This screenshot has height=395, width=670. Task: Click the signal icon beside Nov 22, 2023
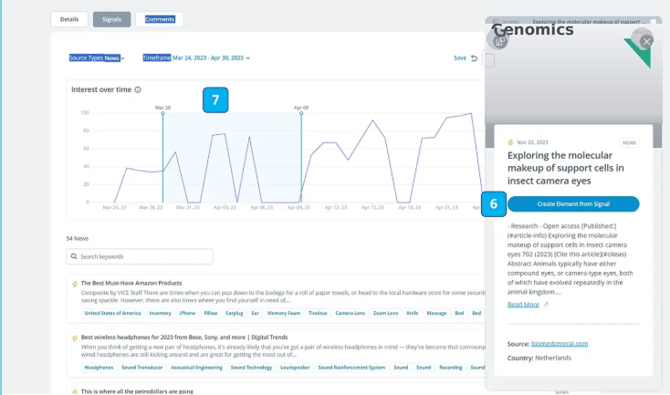(x=510, y=142)
